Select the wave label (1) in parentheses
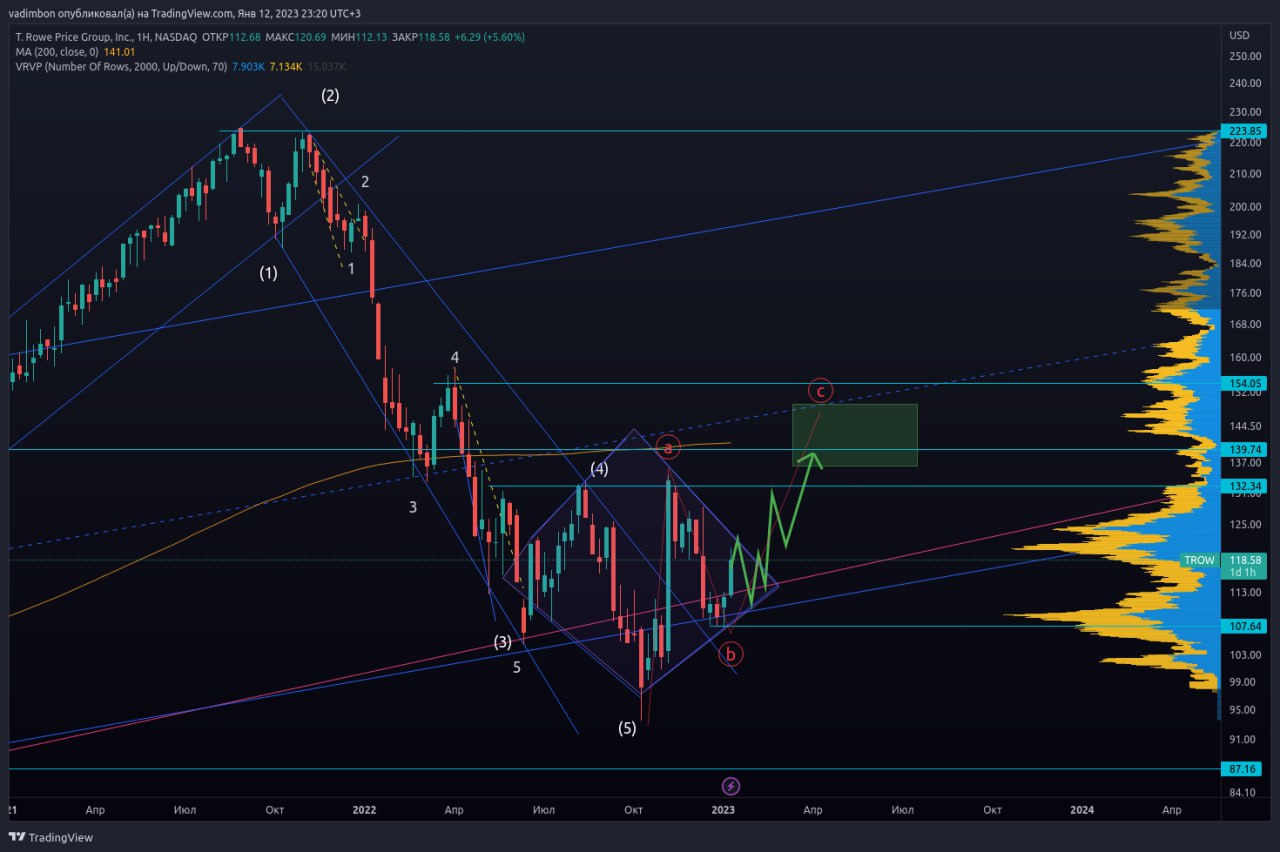The height and width of the screenshot is (852, 1280). pyautogui.click(x=268, y=272)
